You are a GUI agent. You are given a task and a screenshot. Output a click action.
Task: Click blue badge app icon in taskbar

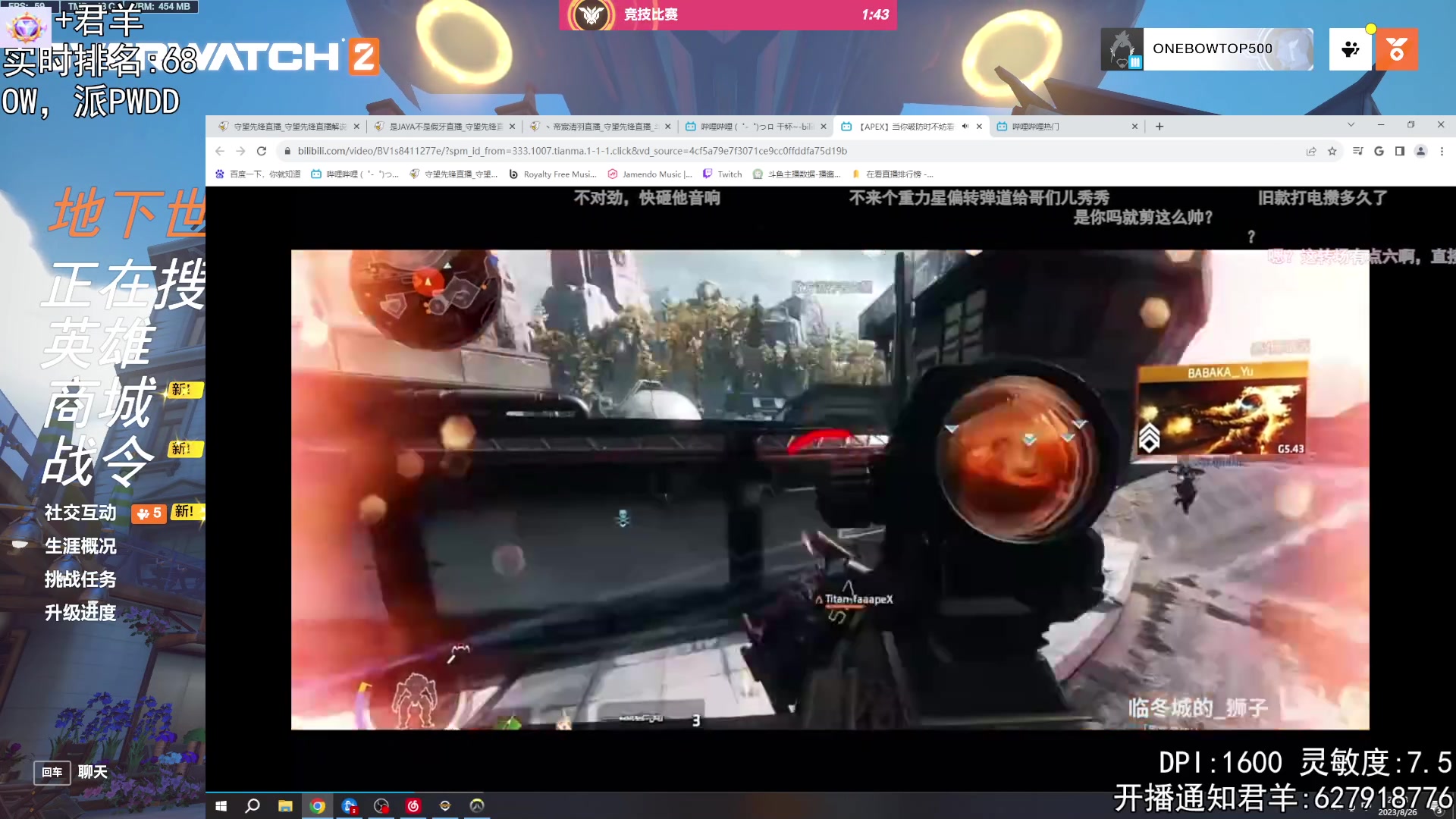coord(350,805)
